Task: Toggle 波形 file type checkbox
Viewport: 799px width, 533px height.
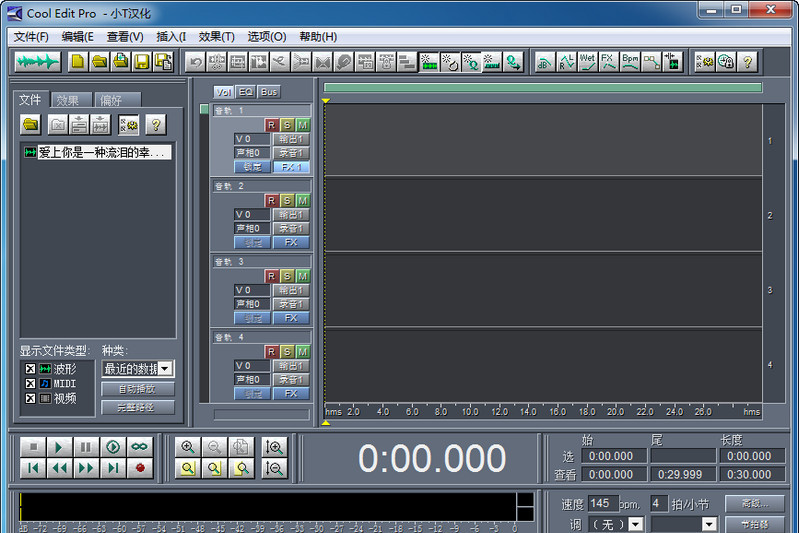Action: tap(31, 368)
